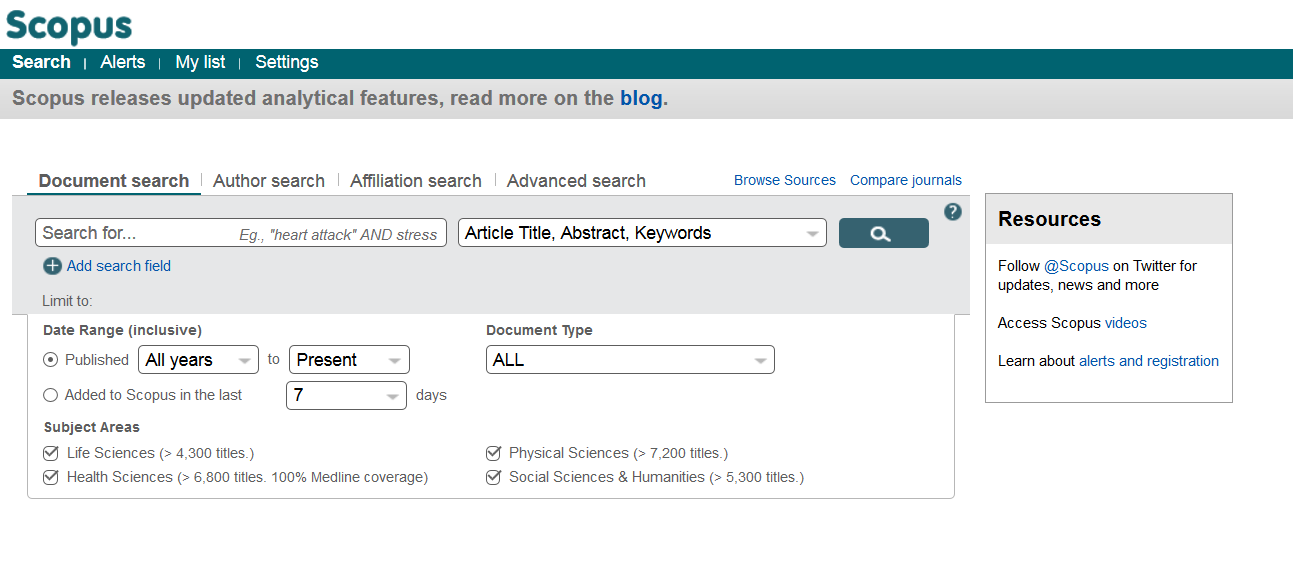This screenshot has width=1293, height=563.
Task: Uncheck Social Sciences & Humanities checkbox
Action: click(493, 477)
